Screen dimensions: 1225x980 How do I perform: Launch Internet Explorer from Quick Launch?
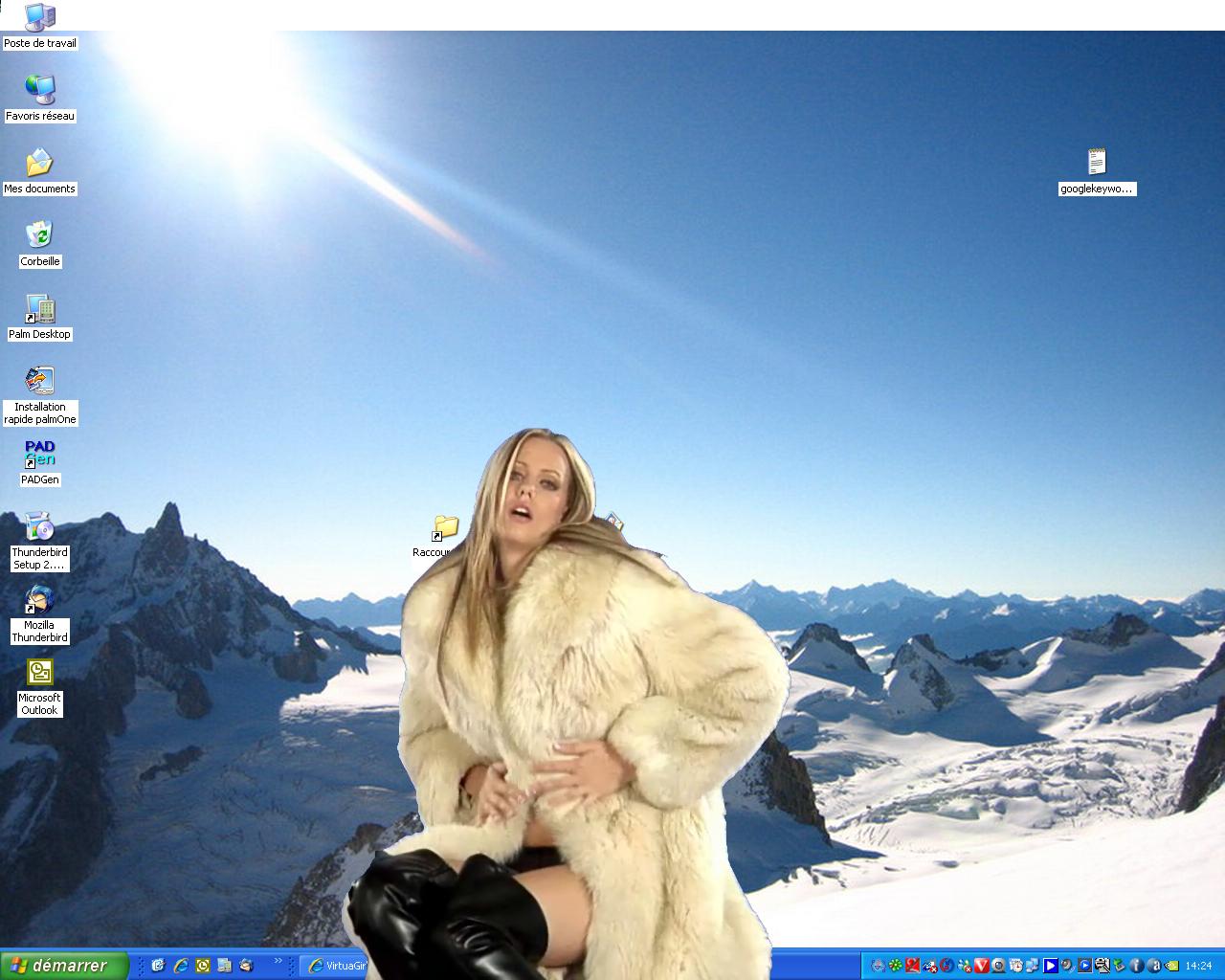(181, 966)
